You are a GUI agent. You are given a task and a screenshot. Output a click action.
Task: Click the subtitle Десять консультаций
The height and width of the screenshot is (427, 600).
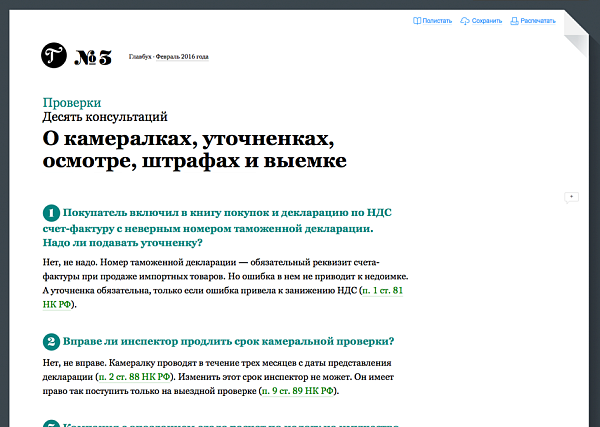click(105, 117)
